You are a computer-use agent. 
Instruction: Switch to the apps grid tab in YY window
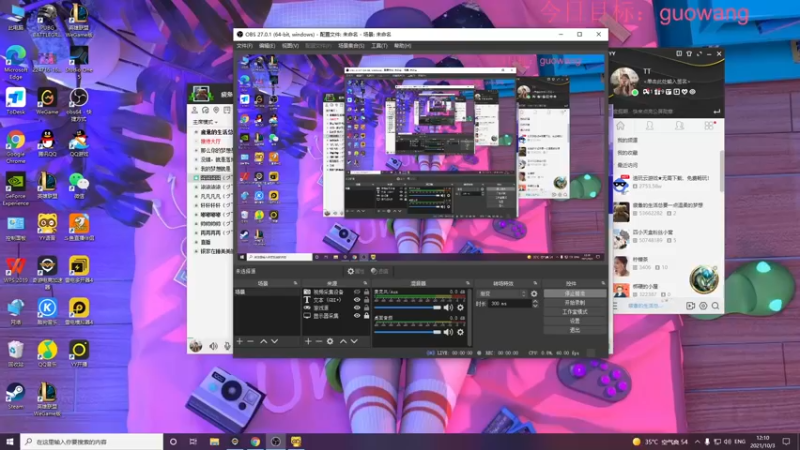(709, 126)
